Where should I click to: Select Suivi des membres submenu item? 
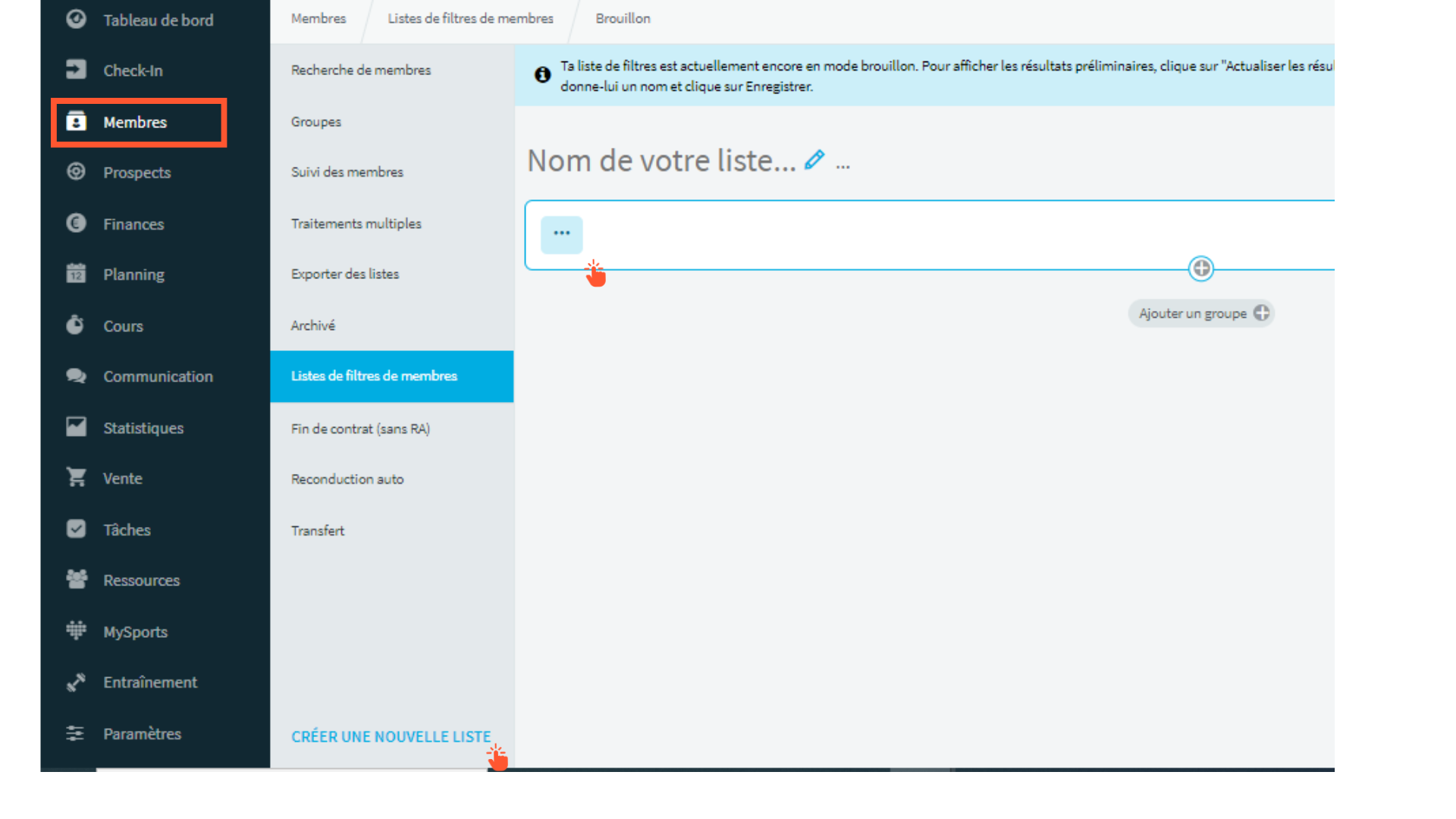(392, 172)
